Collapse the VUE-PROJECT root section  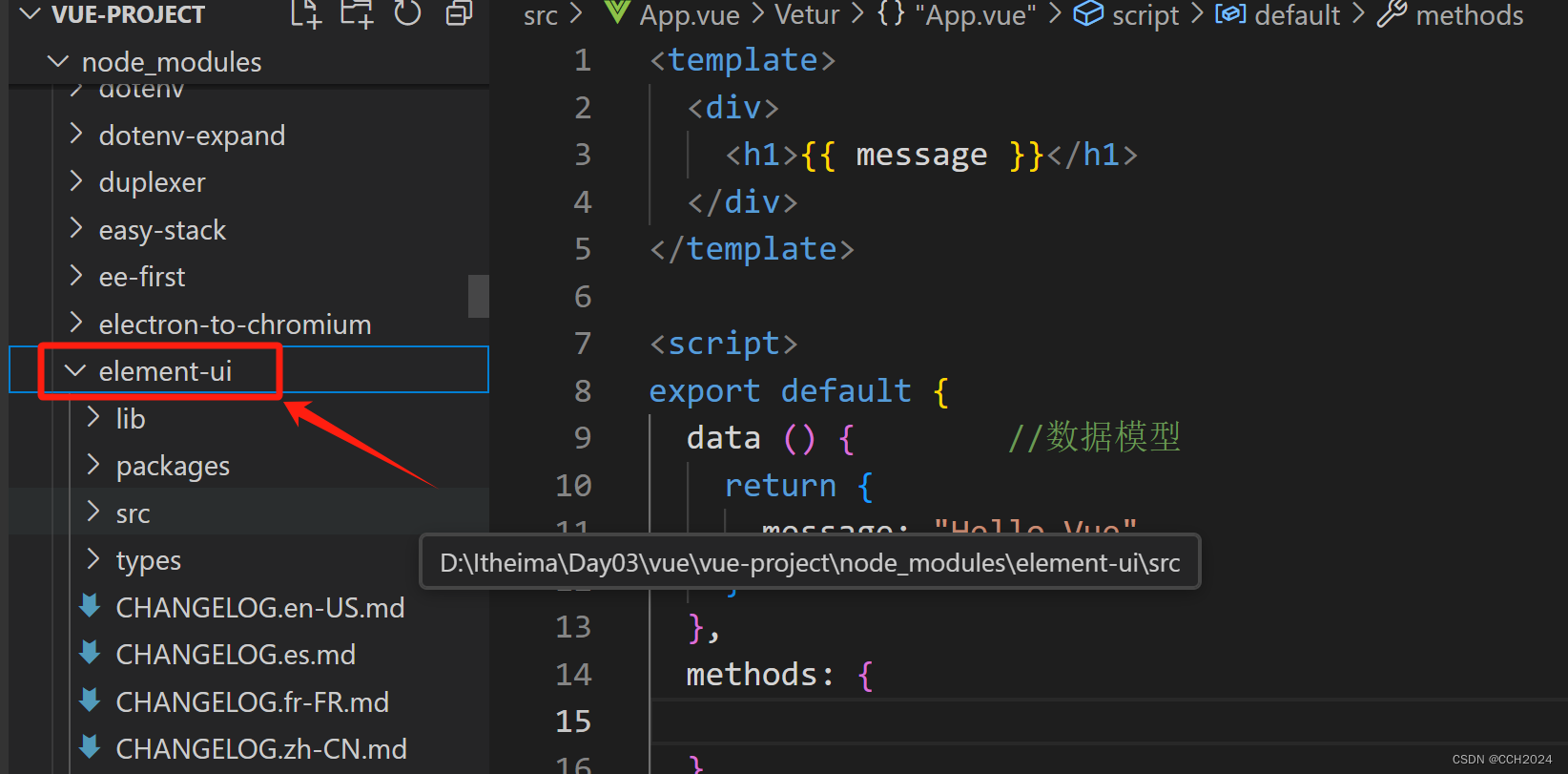point(31,14)
